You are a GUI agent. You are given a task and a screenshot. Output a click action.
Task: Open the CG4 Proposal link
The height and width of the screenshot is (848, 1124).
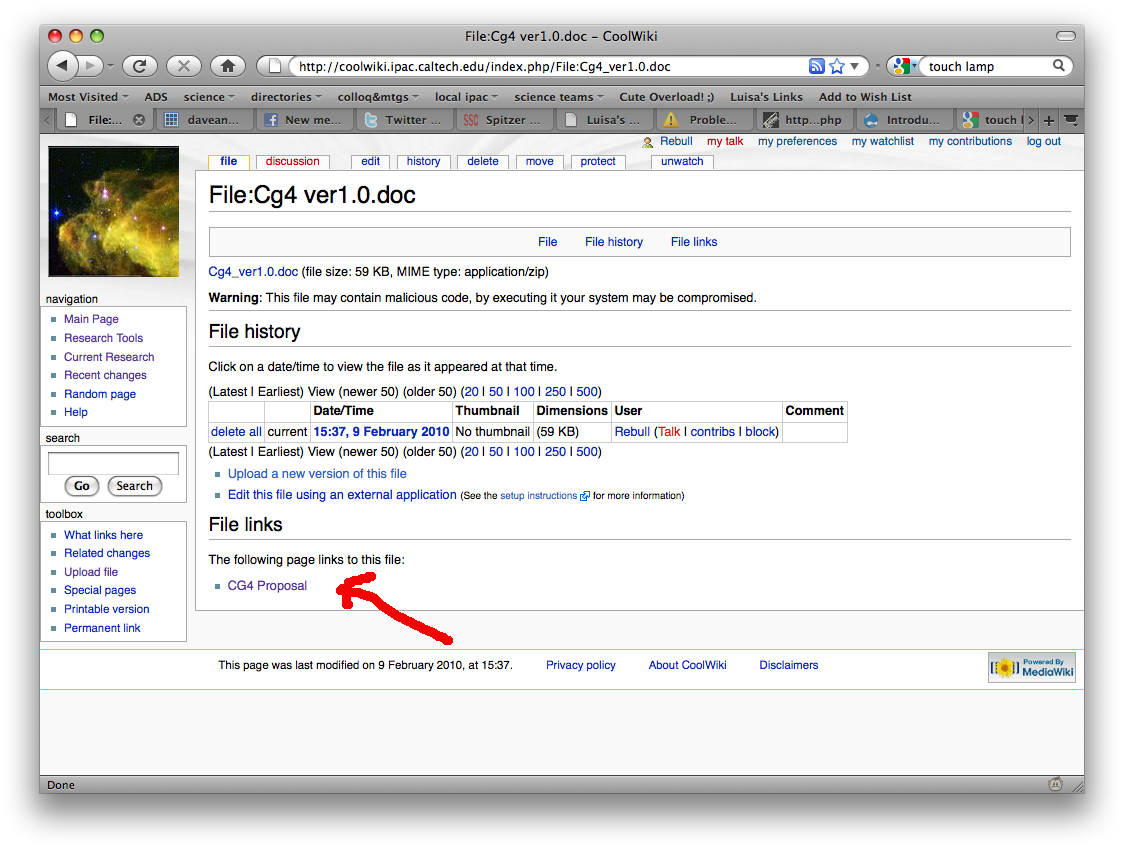click(x=267, y=586)
